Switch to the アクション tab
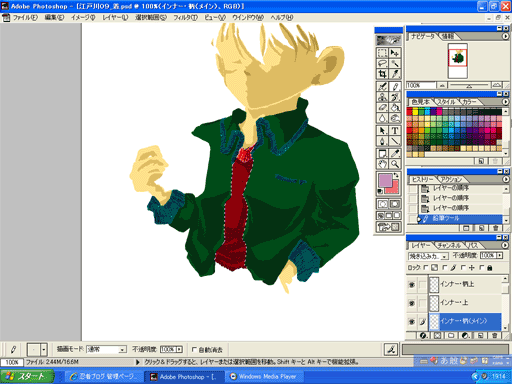This screenshot has width=512, height=384. pos(452,179)
